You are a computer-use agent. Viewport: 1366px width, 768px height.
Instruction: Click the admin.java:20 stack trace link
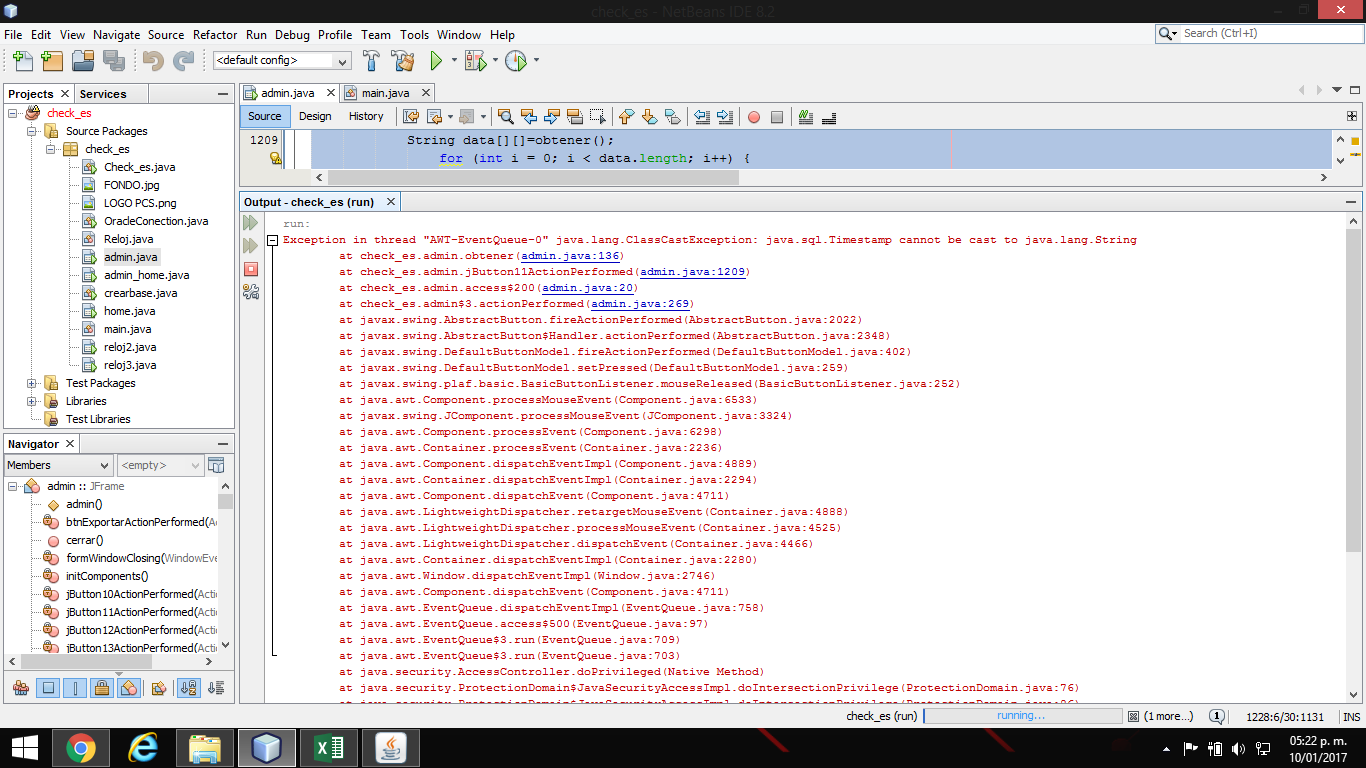pos(588,288)
